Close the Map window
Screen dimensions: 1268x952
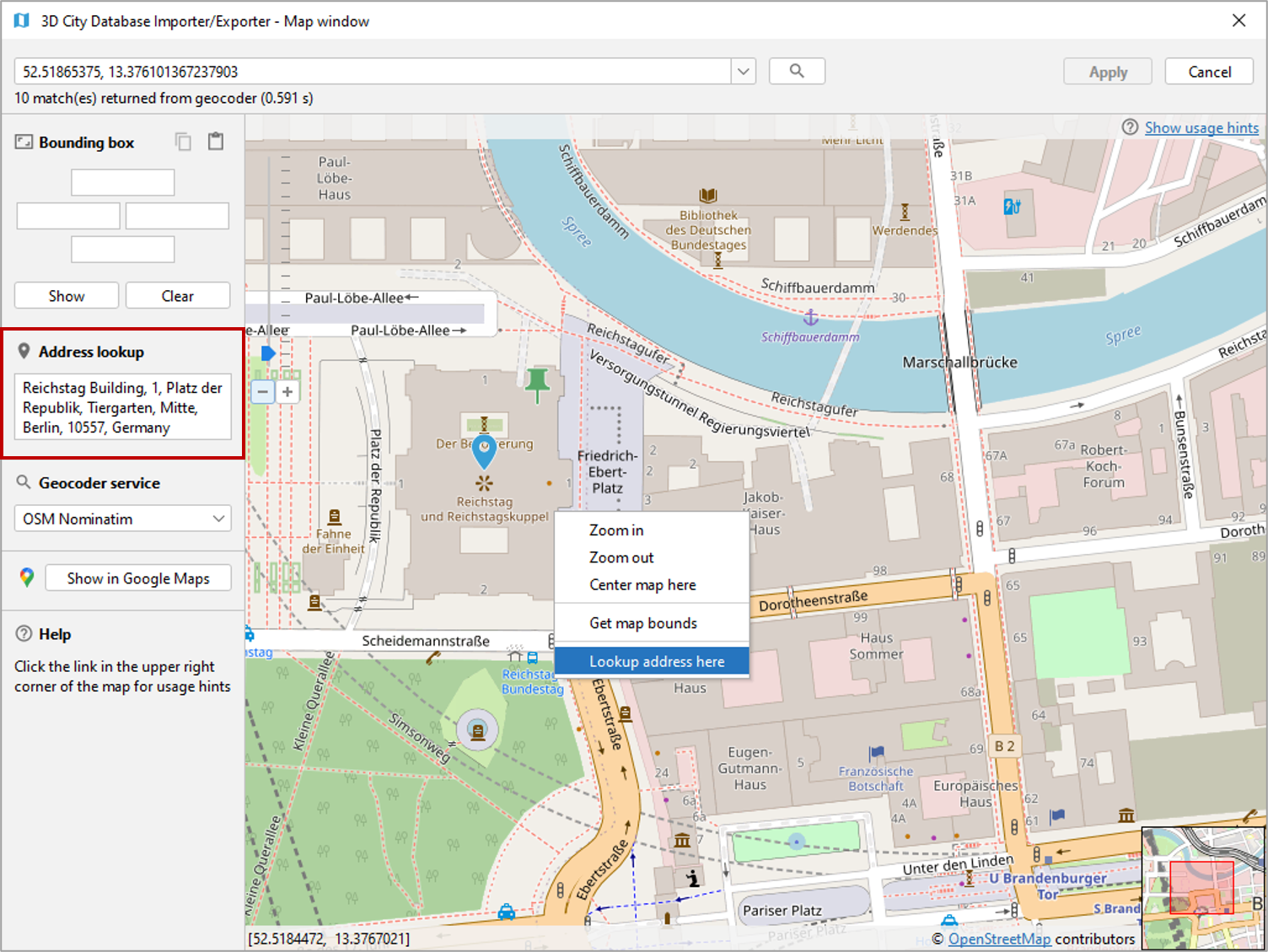tap(1238, 20)
